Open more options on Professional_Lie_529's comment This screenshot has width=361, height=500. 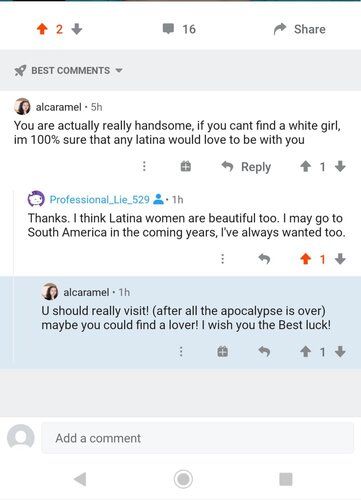(223, 259)
